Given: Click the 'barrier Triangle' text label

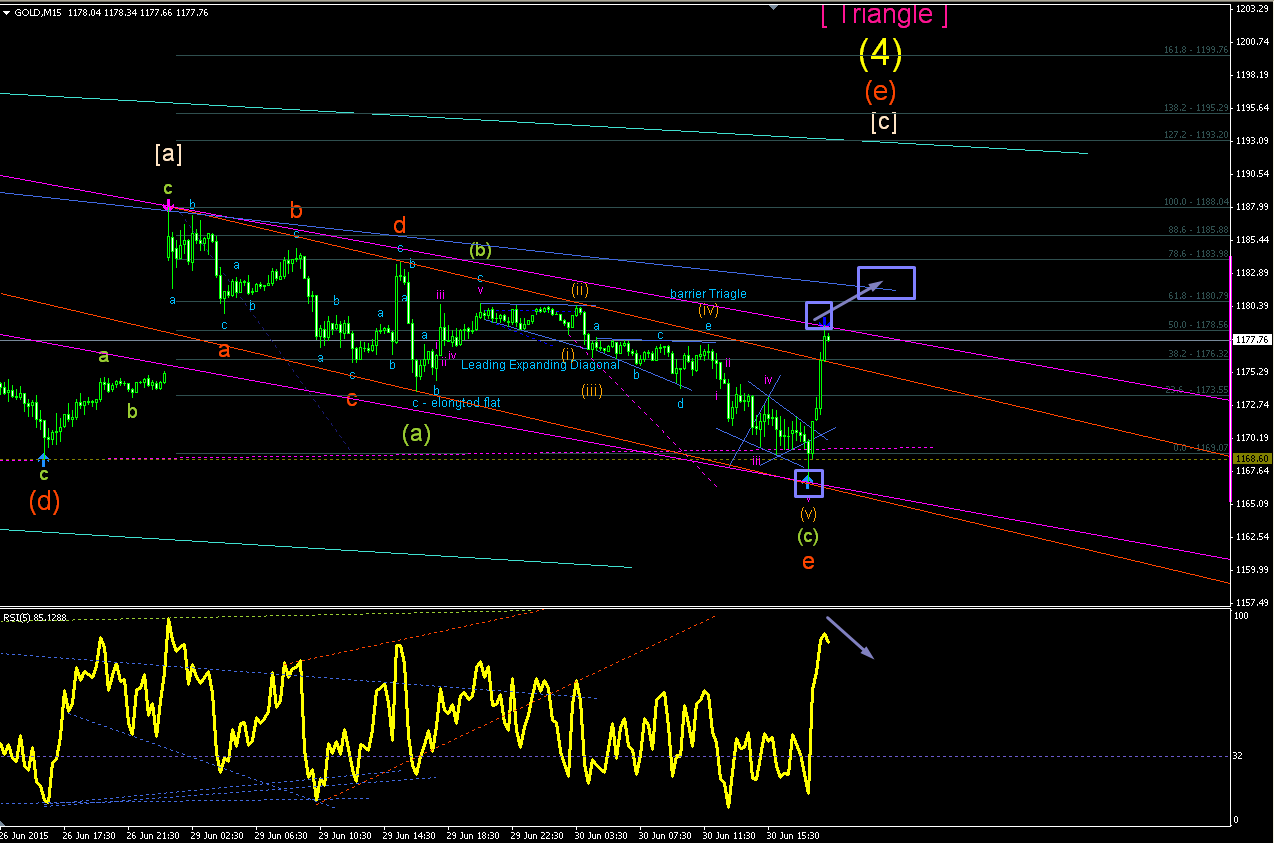Looking at the screenshot, I should pyautogui.click(x=708, y=294).
